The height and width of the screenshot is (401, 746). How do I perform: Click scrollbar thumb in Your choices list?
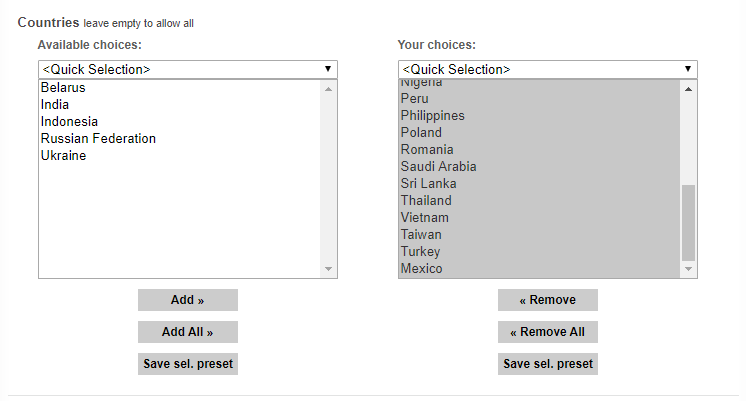point(688,222)
